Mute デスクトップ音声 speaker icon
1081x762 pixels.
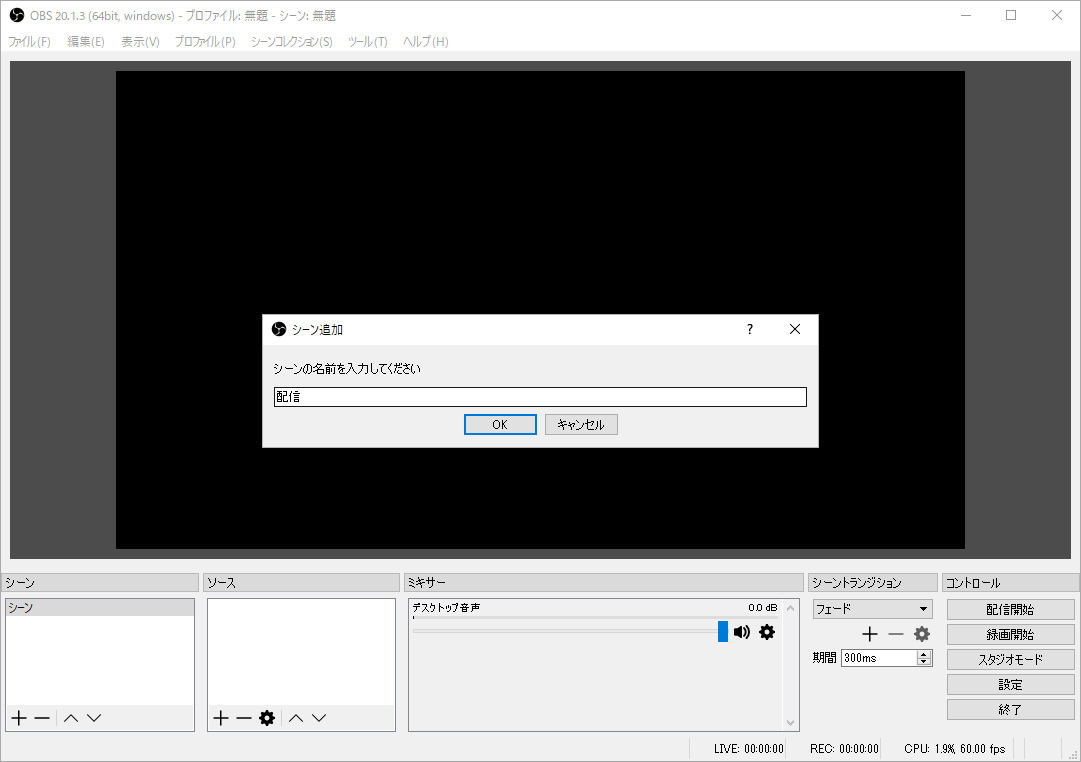(742, 632)
